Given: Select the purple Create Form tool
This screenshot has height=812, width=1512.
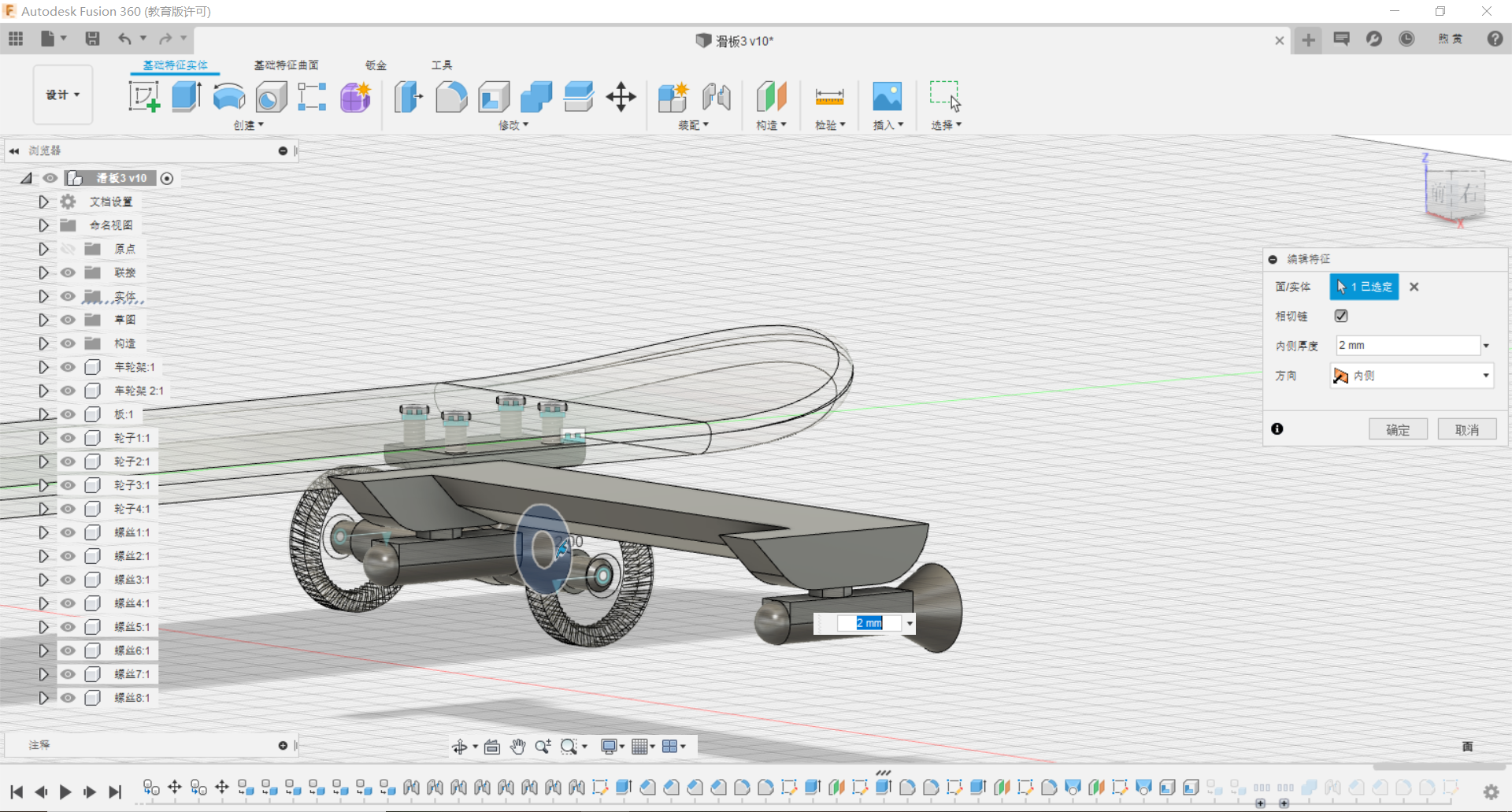Looking at the screenshot, I should (x=356, y=97).
